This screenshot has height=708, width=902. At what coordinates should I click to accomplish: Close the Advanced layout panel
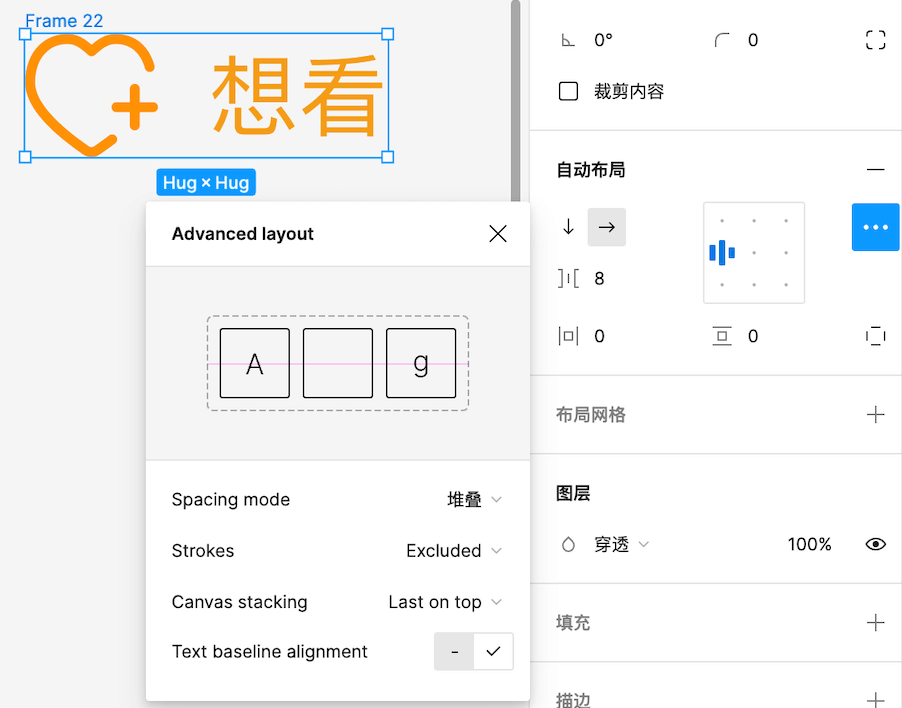pos(497,234)
